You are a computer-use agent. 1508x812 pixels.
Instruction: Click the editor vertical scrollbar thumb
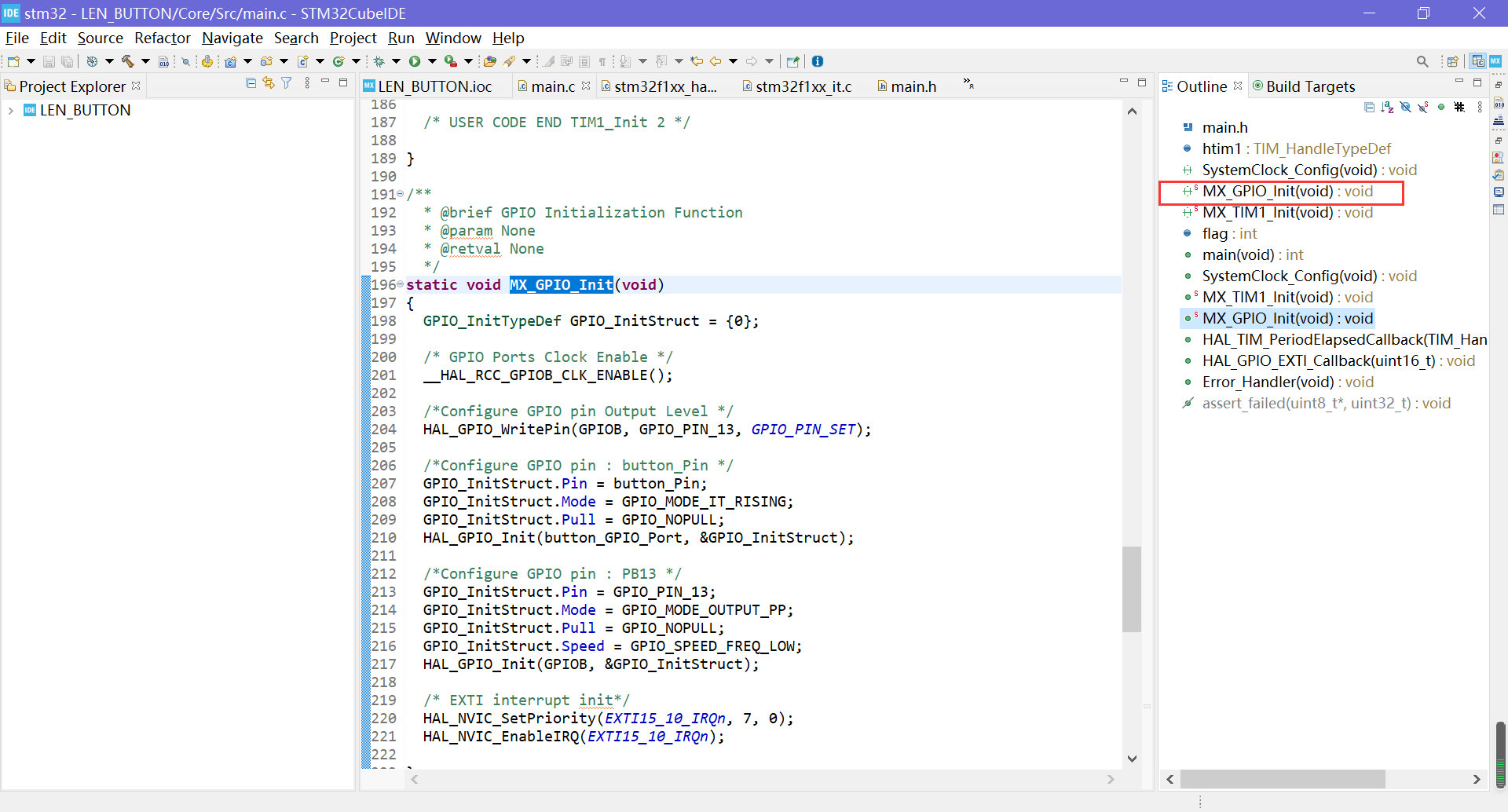coord(1132,589)
